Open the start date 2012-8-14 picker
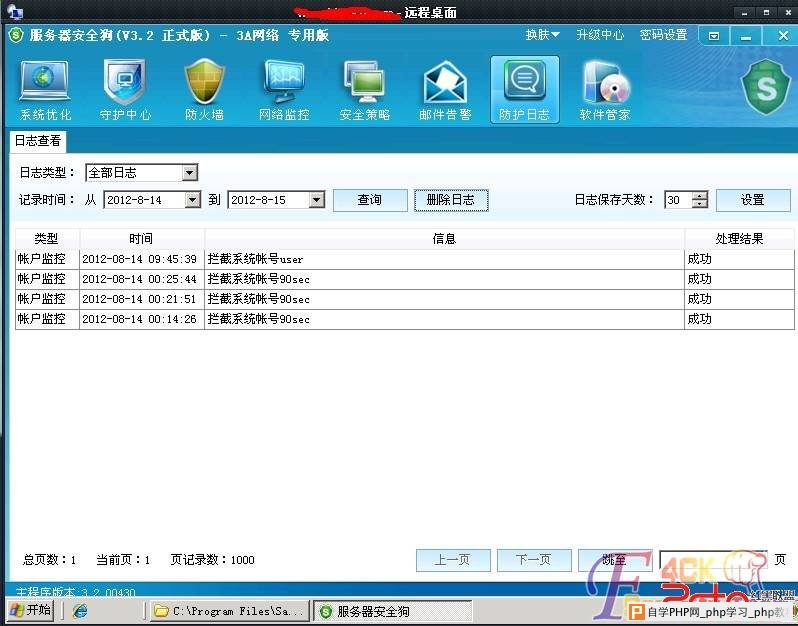This screenshot has height=626, width=798. click(x=192, y=200)
